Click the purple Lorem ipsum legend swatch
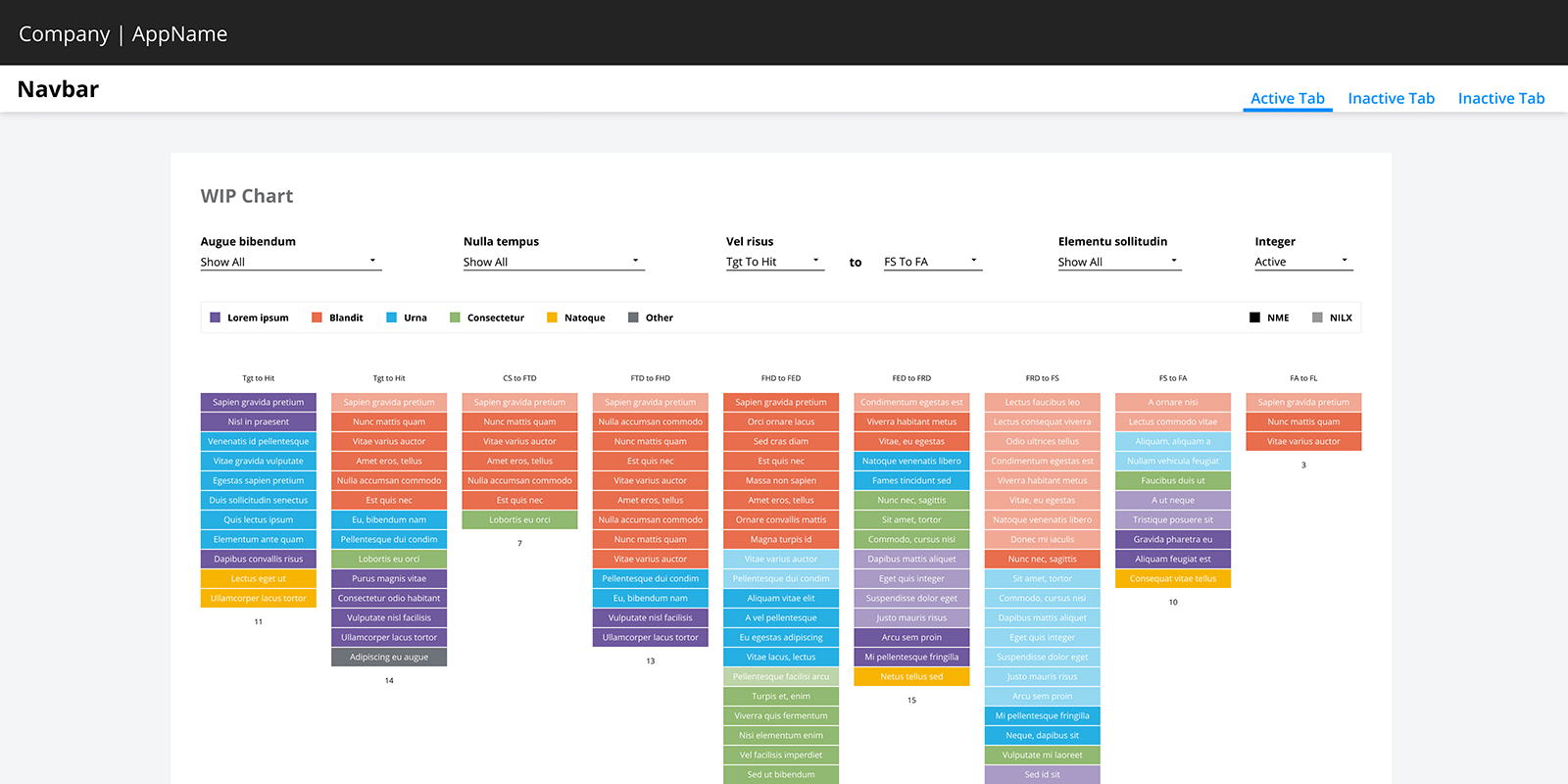Image resolution: width=1568 pixels, height=784 pixels. (216, 318)
